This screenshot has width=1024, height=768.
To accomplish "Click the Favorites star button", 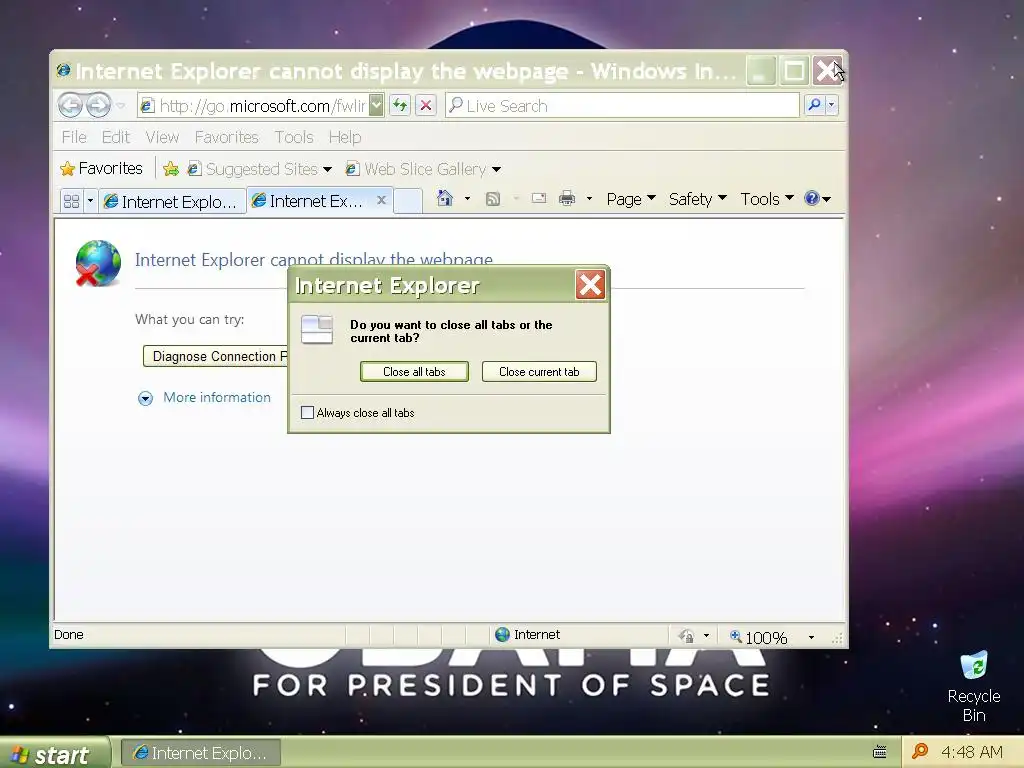I will coord(101,168).
